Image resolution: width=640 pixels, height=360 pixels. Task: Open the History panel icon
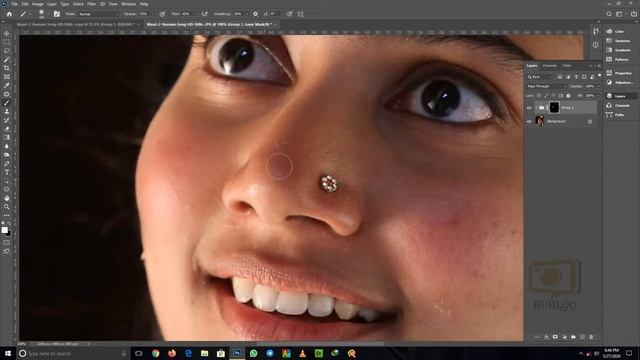[x=596, y=31]
